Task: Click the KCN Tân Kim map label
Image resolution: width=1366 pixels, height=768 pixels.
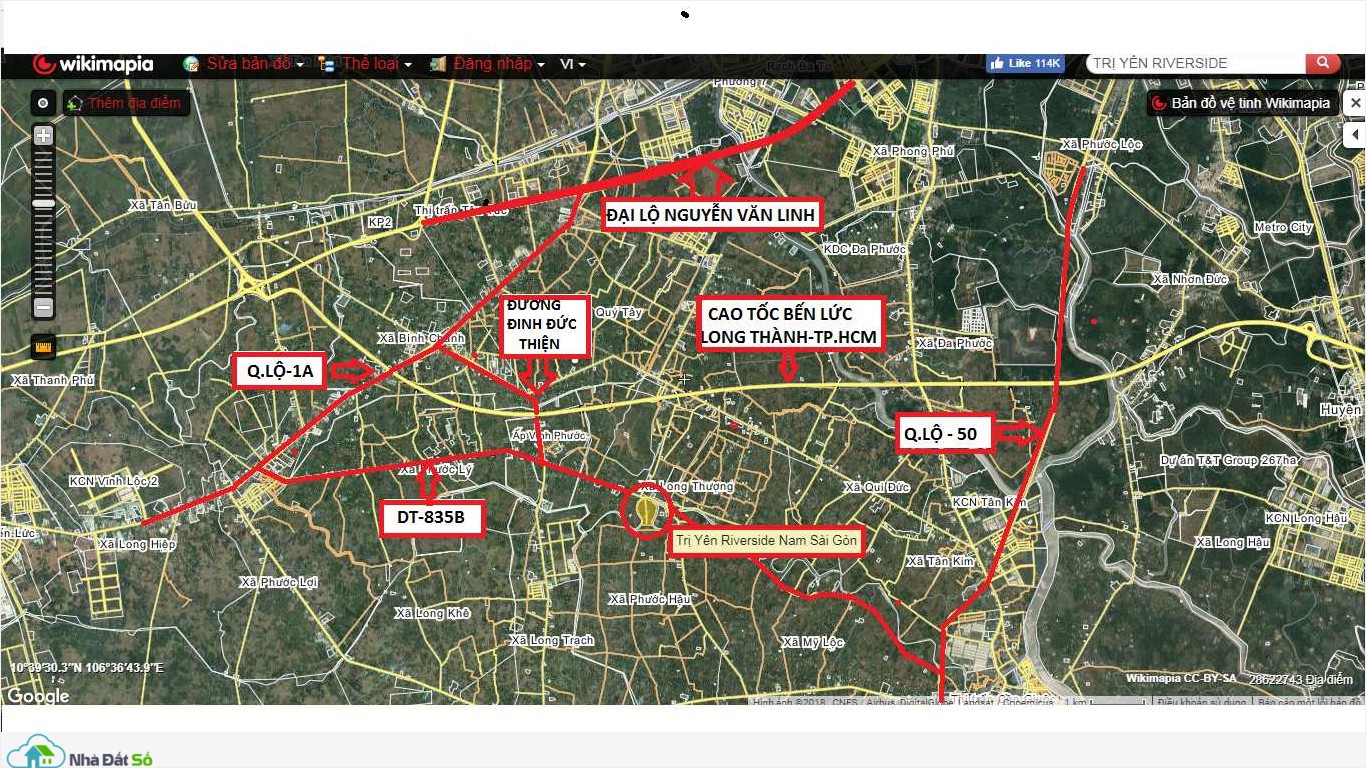Action: (990, 502)
